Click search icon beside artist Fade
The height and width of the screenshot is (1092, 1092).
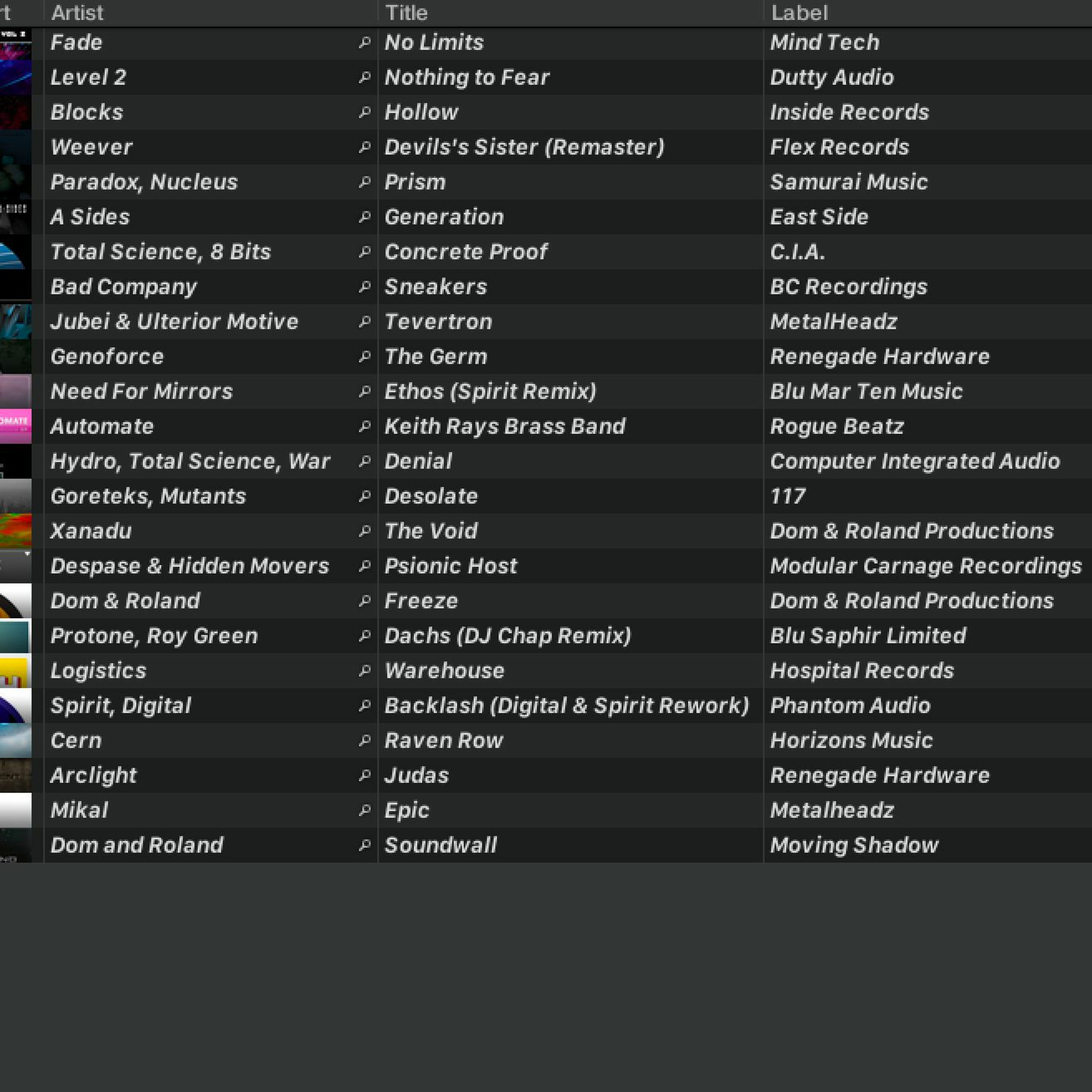pyautogui.click(x=365, y=42)
